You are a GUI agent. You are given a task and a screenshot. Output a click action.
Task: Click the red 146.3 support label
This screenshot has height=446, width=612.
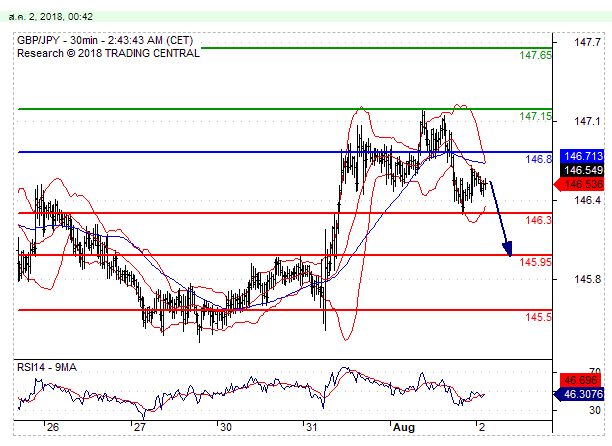(539, 220)
